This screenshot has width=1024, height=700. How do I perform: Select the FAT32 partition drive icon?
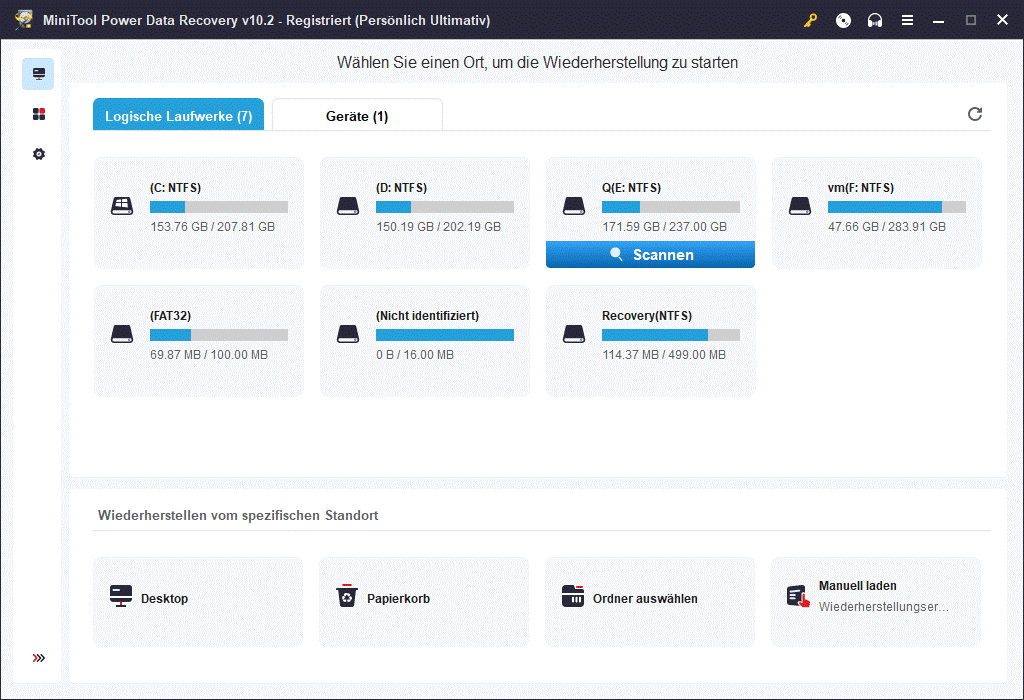[122, 334]
